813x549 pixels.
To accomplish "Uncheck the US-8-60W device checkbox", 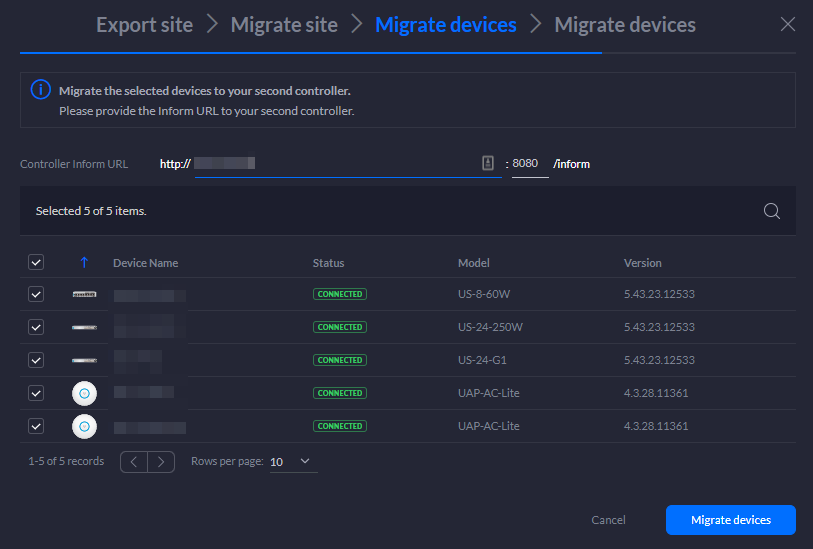I will (36, 294).
